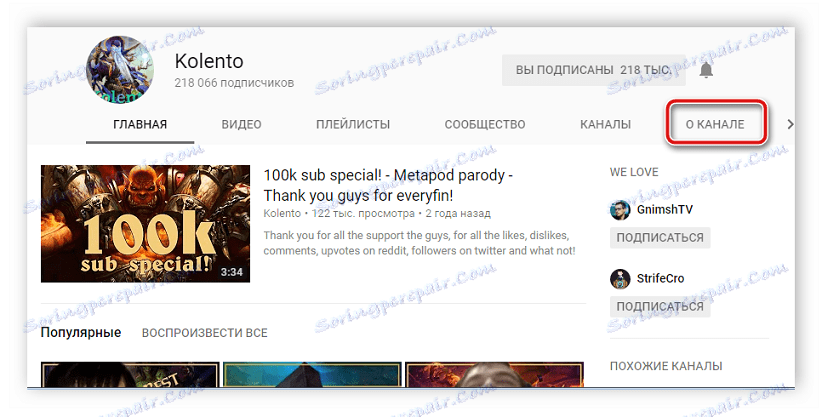
Task: Open the ПЛЕЙЛИСТЫ tab
Action: coord(353,124)
